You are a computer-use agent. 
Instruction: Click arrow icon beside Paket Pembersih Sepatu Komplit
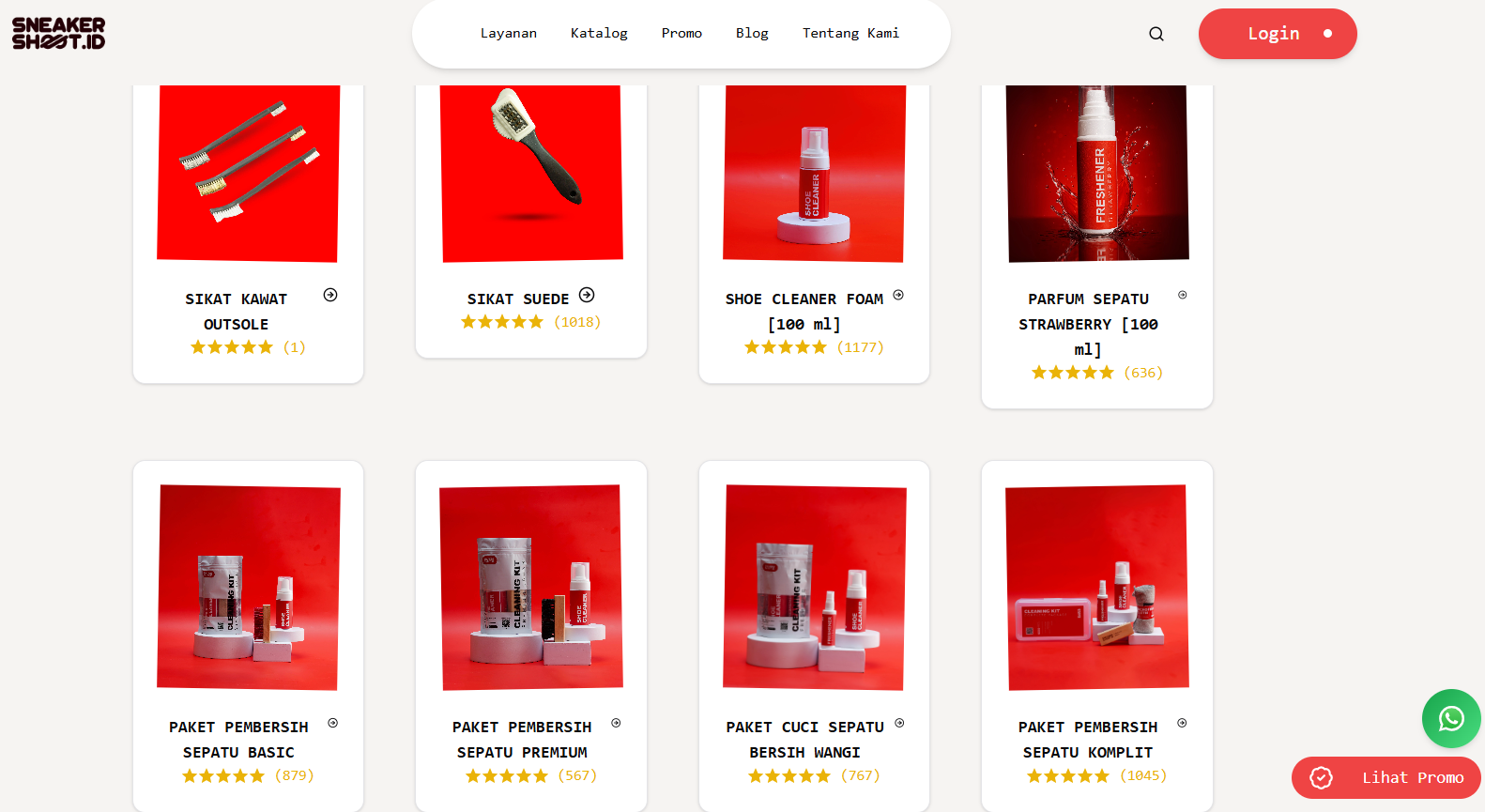pyautogui.click(x=1182, y=723)
